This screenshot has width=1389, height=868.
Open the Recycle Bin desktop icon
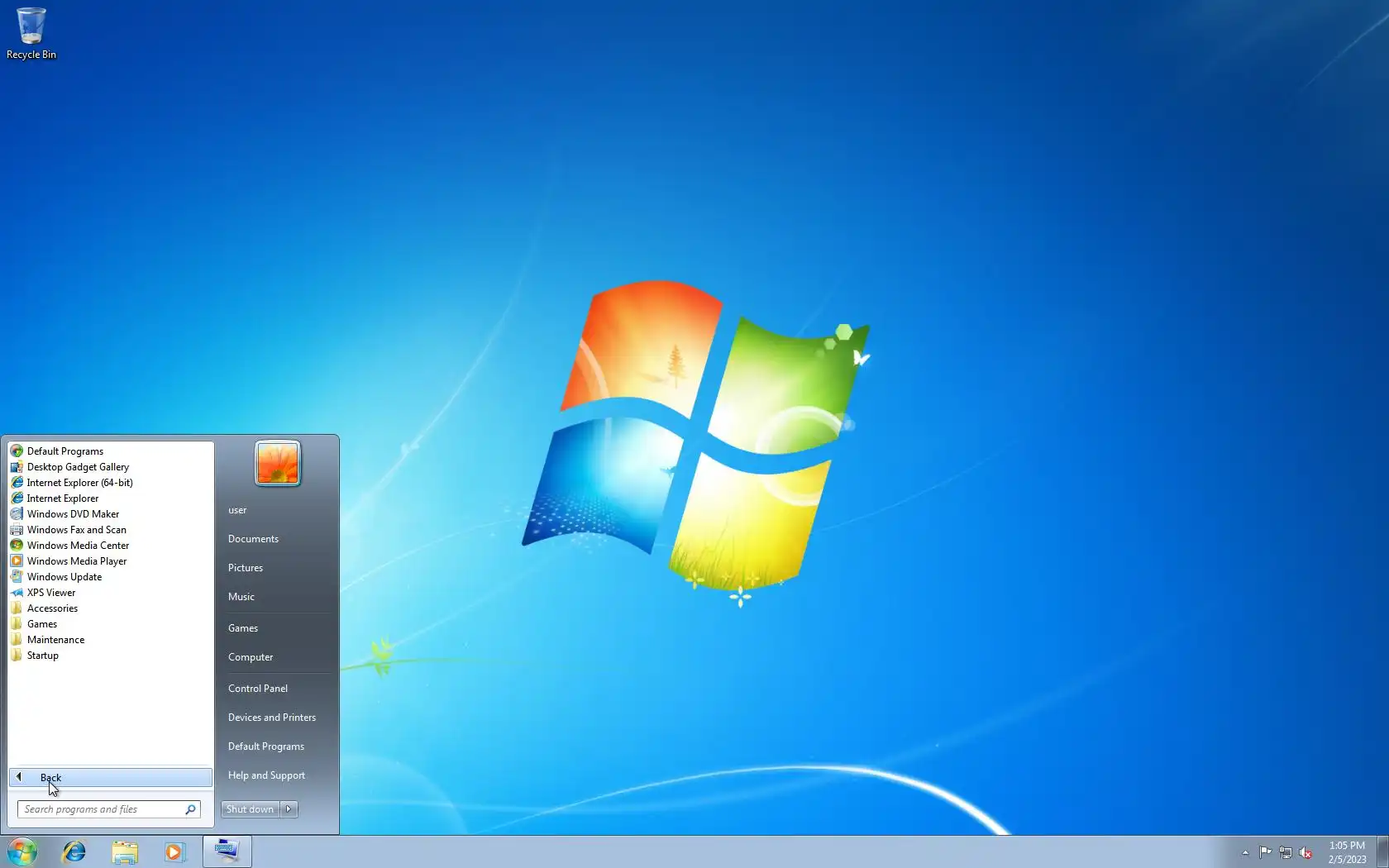click(31, 34)
